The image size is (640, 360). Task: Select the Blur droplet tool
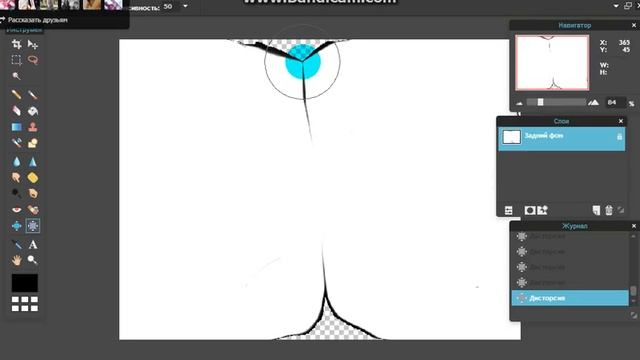16,162
